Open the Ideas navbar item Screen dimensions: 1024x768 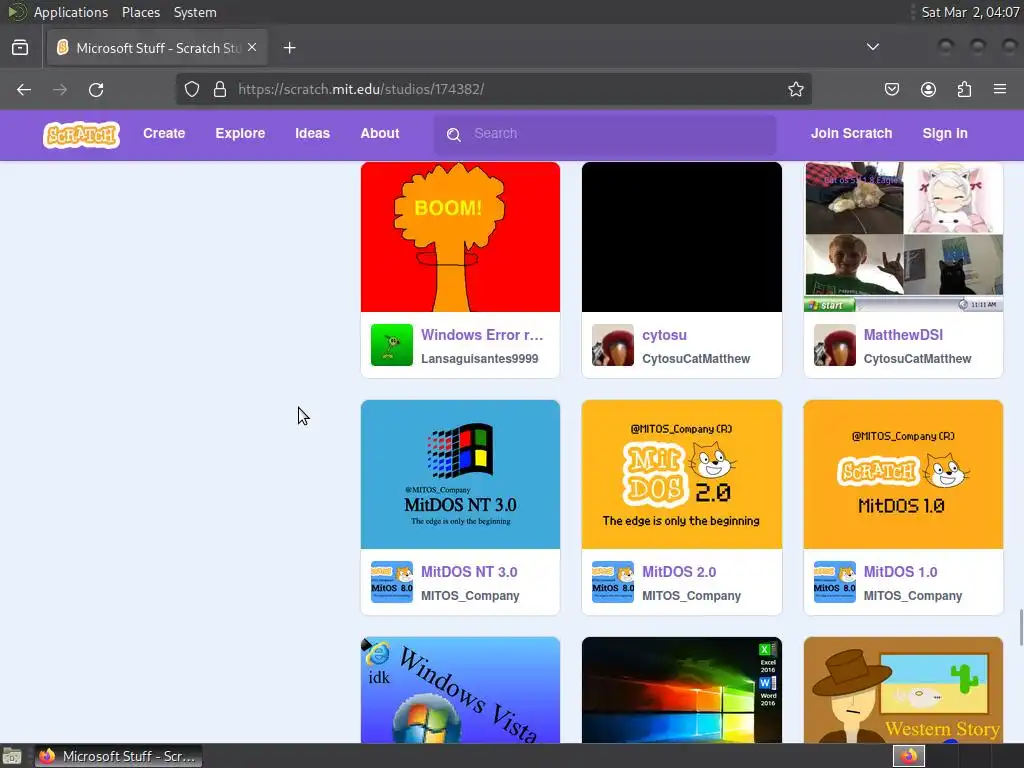312,134
